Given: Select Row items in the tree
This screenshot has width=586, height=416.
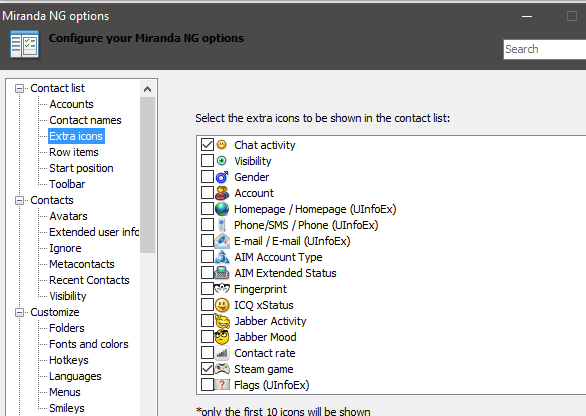Looking at the screenshot, I should [74, 152].
